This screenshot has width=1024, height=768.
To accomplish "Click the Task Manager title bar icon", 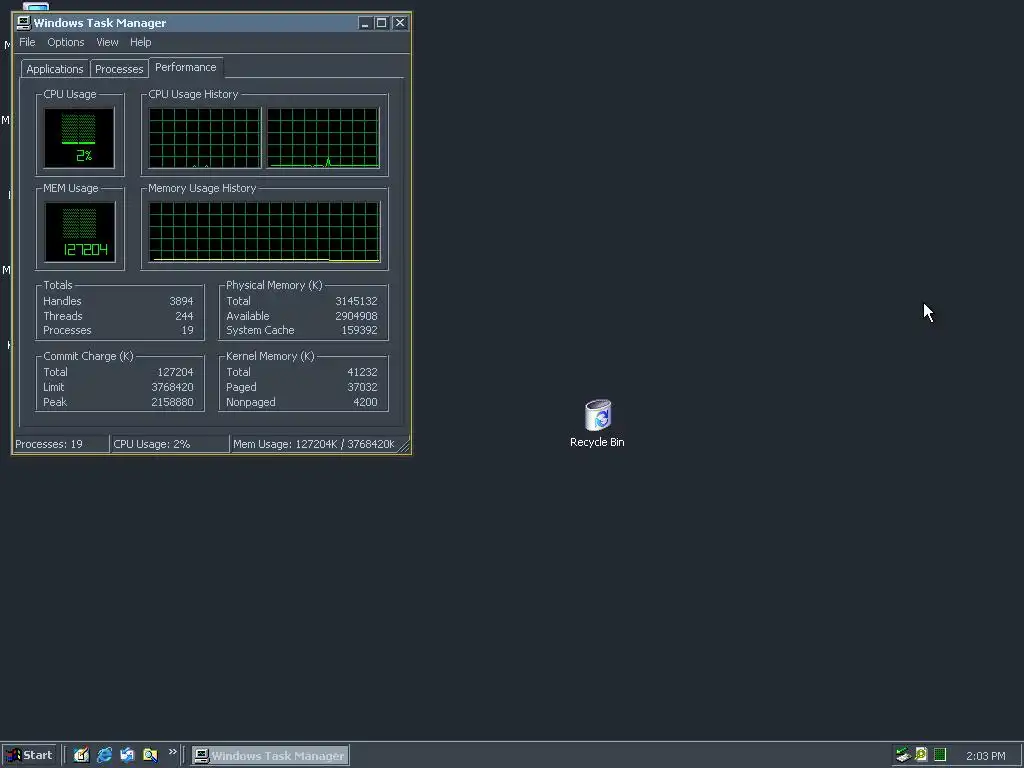I will coord(24,23).
